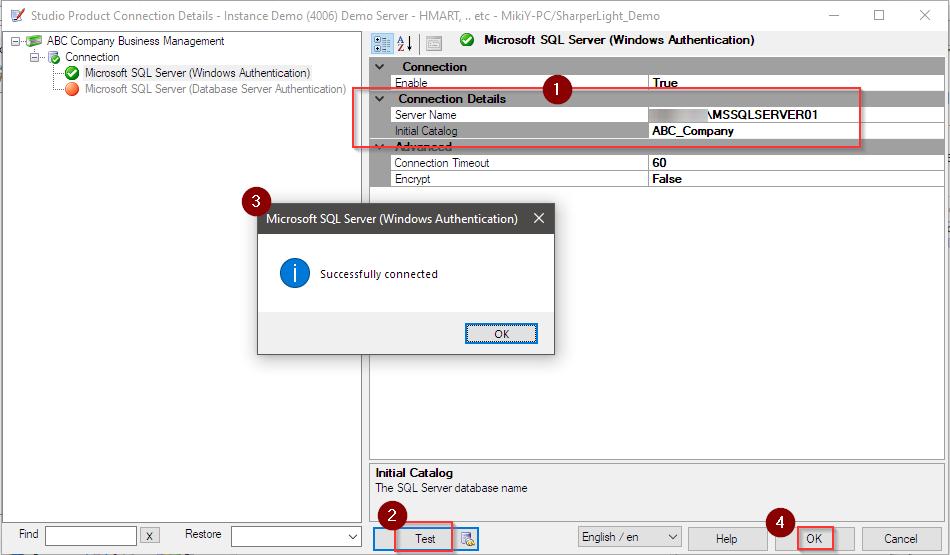Maximize the Studio Product Connection Details window
The image size is (950, 555).
coord(879,15)
